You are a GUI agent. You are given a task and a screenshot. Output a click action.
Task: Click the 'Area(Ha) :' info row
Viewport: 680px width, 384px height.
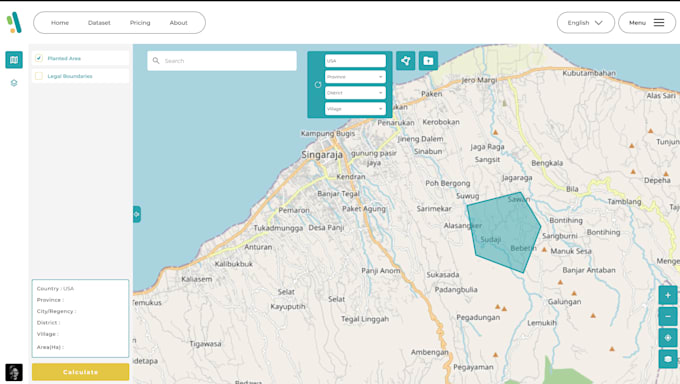pyautogui.click(x=50, y=347)
